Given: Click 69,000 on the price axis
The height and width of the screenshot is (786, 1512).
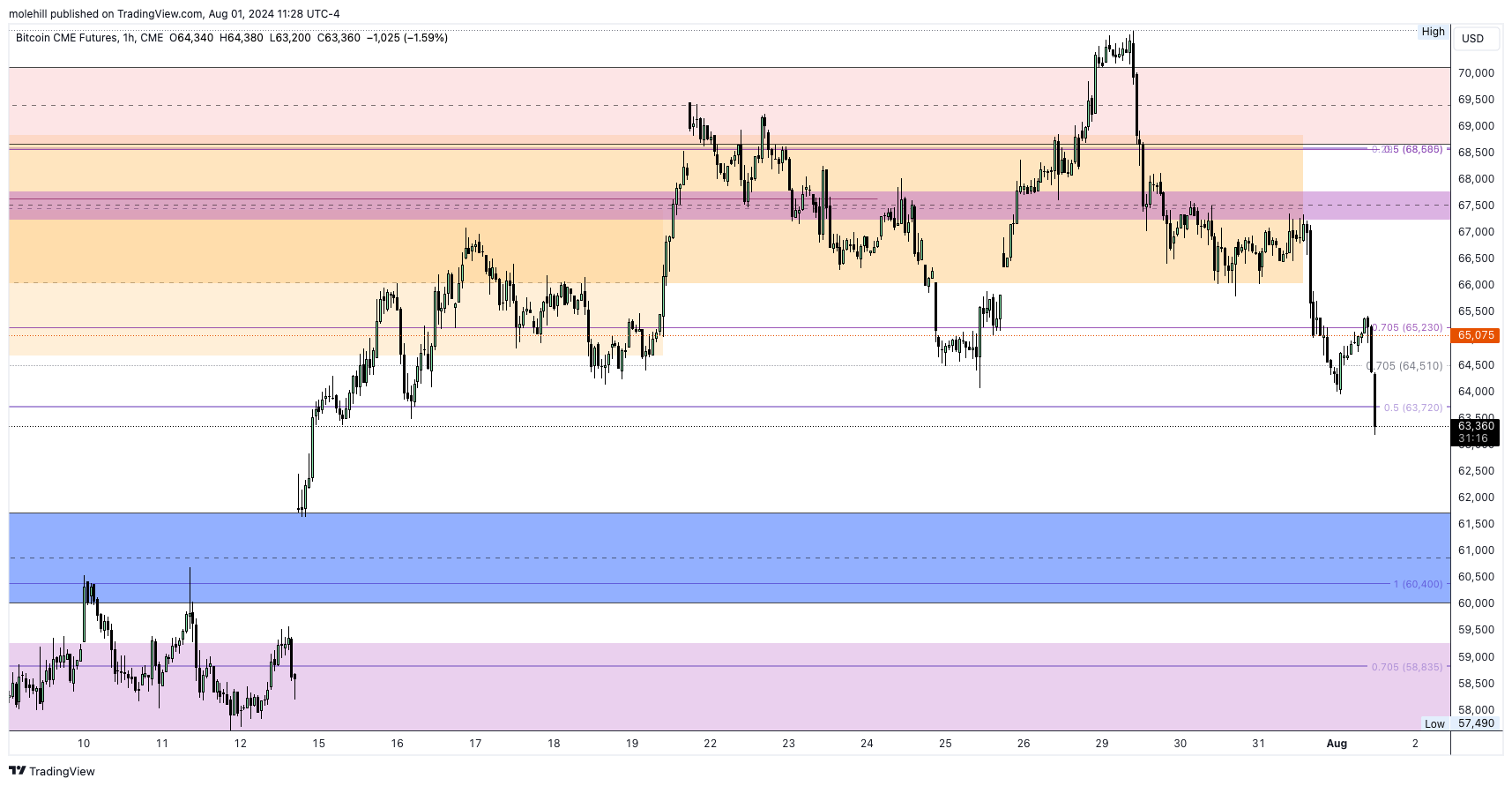Looking at the screenshot, I should coord(1476,126).
